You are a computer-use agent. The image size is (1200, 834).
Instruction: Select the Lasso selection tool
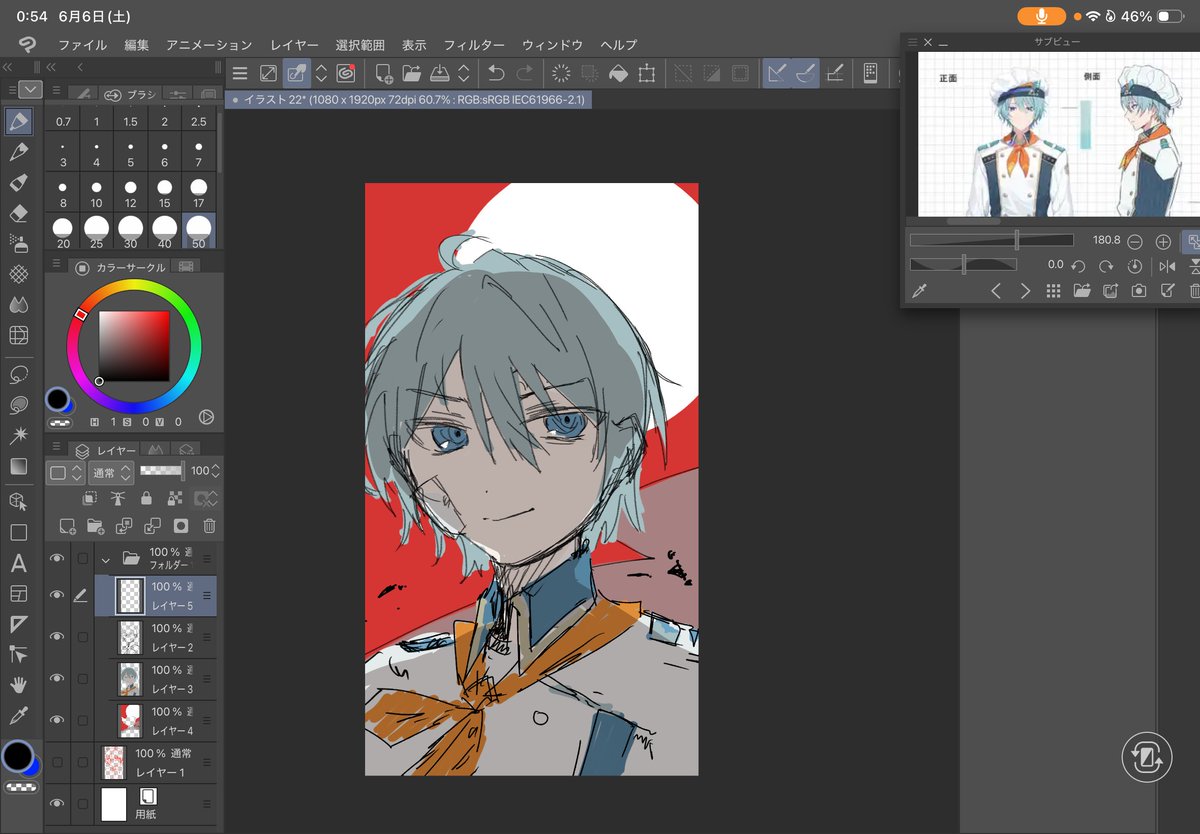pyautogui.click(x=19, y=374)
